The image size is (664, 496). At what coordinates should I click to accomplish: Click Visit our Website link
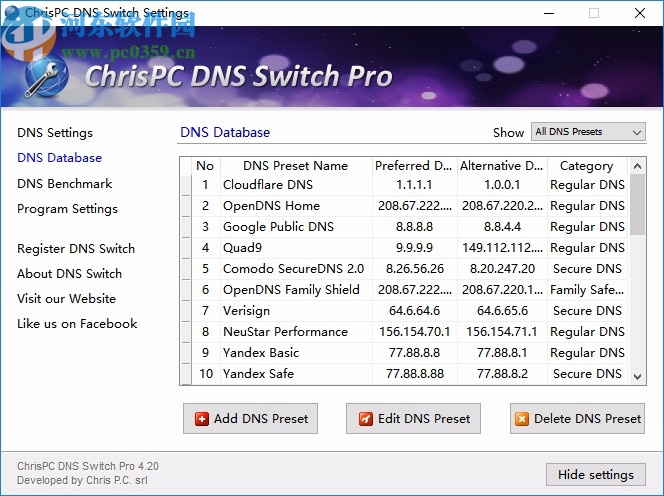click(x=66, y=299)
